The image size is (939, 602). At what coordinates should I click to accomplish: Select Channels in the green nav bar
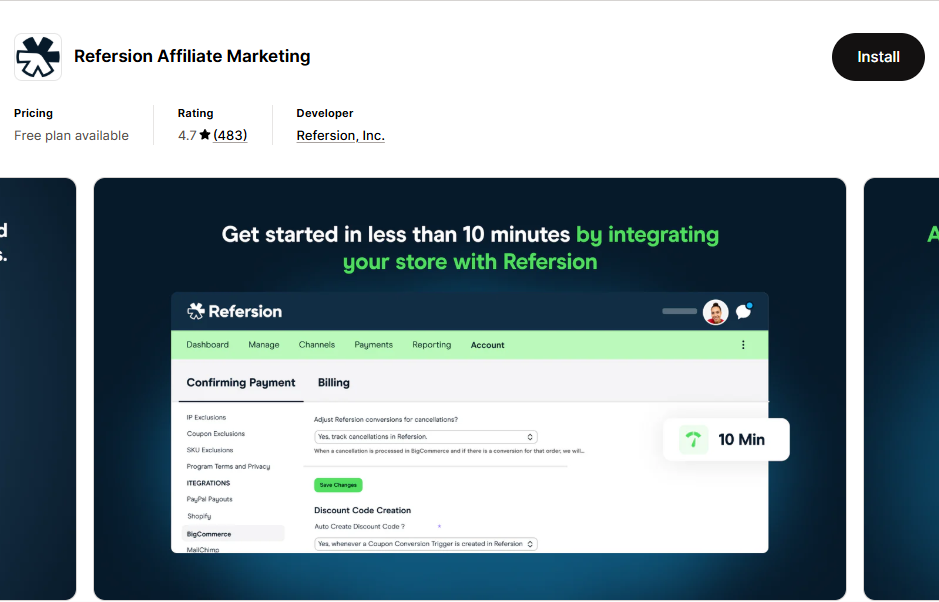coord(317,345)
